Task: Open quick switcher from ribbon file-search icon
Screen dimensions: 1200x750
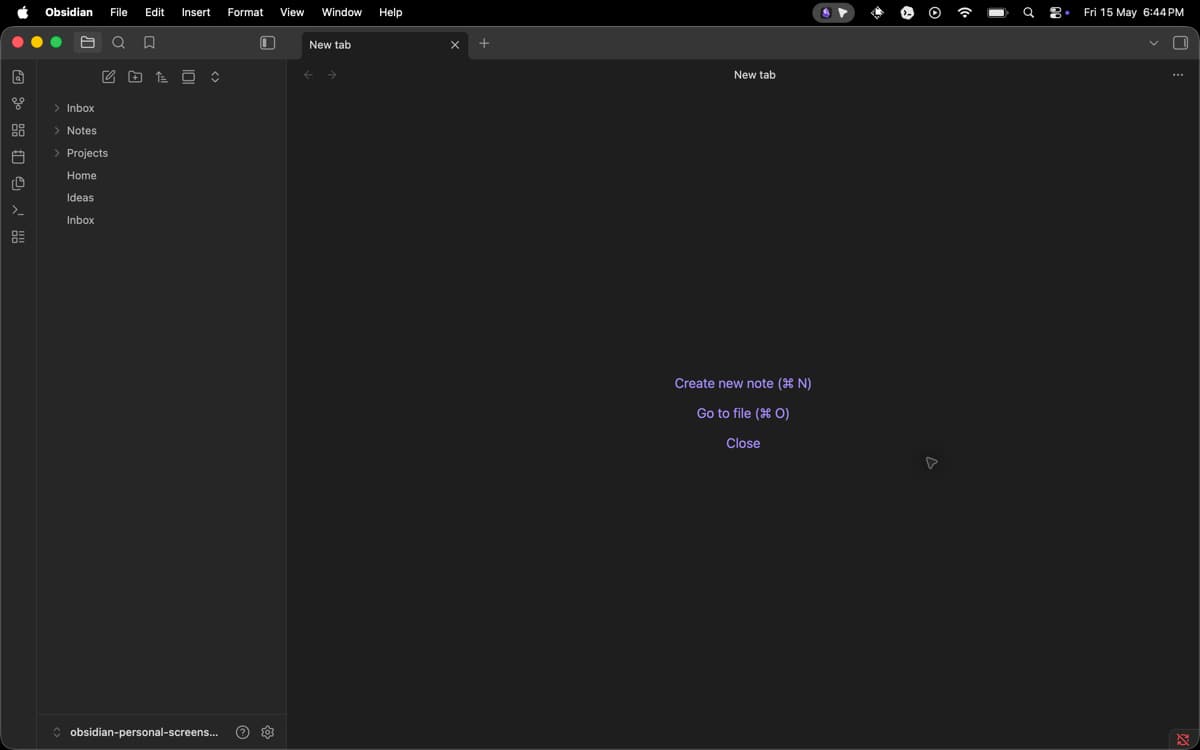Action: pos(18,77)
